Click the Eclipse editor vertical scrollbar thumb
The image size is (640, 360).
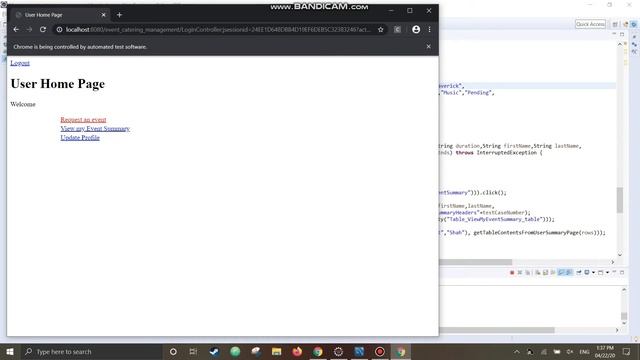[x=620, y=200]
